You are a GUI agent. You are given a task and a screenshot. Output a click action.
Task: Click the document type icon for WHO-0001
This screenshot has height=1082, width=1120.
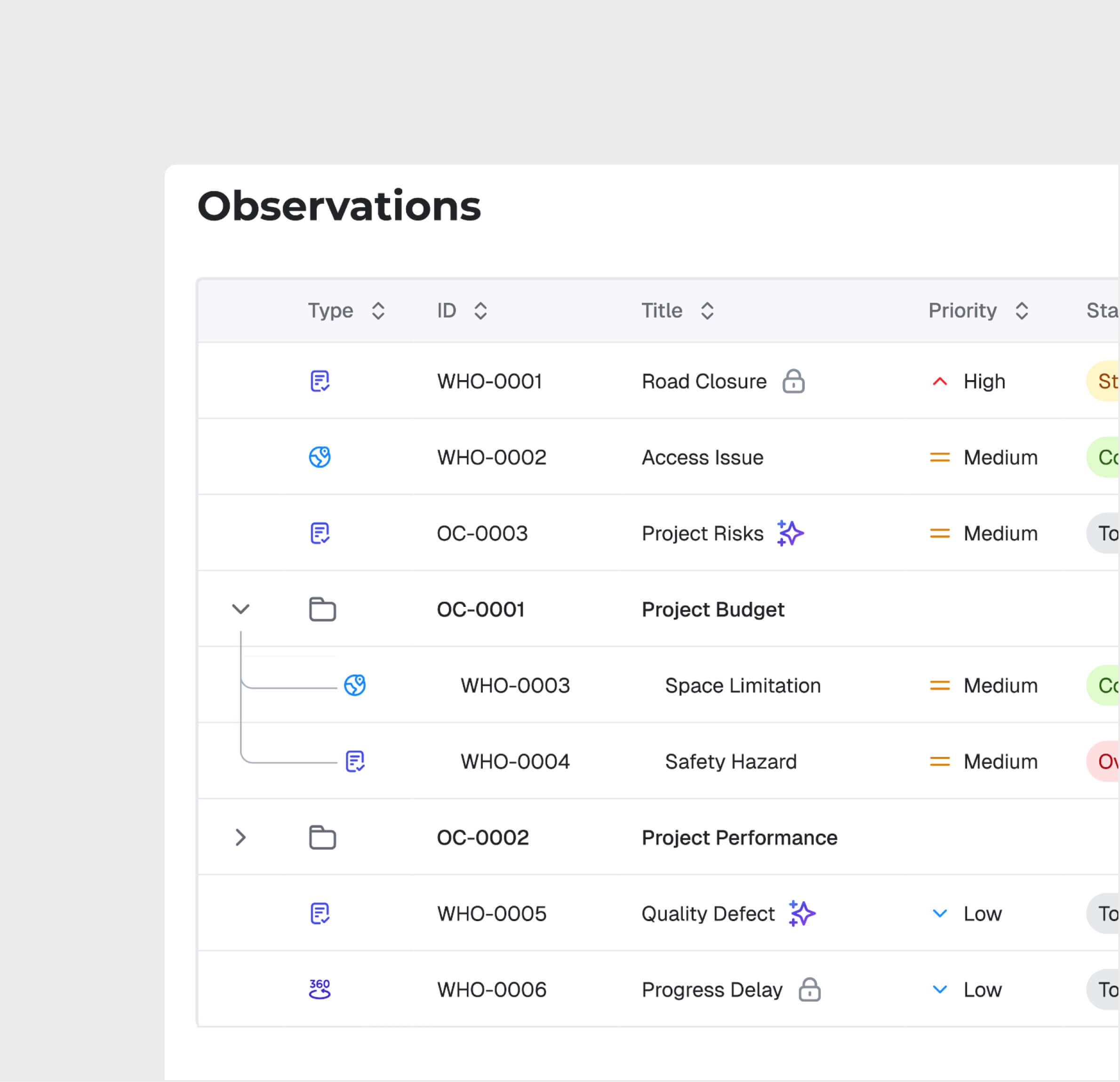pos(320,381)
